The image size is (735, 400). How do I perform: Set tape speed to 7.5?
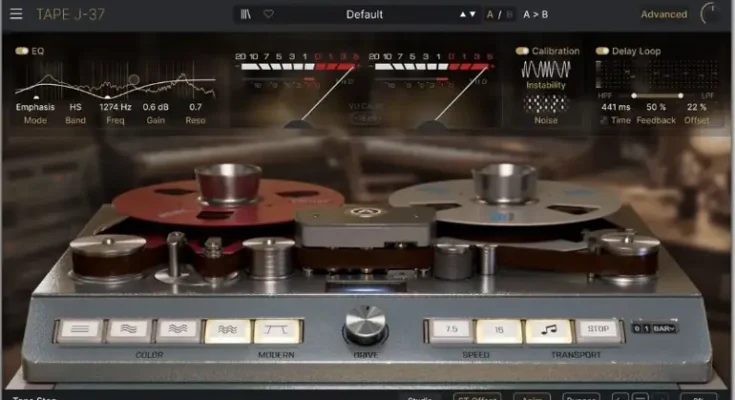[x=450, y=331]
